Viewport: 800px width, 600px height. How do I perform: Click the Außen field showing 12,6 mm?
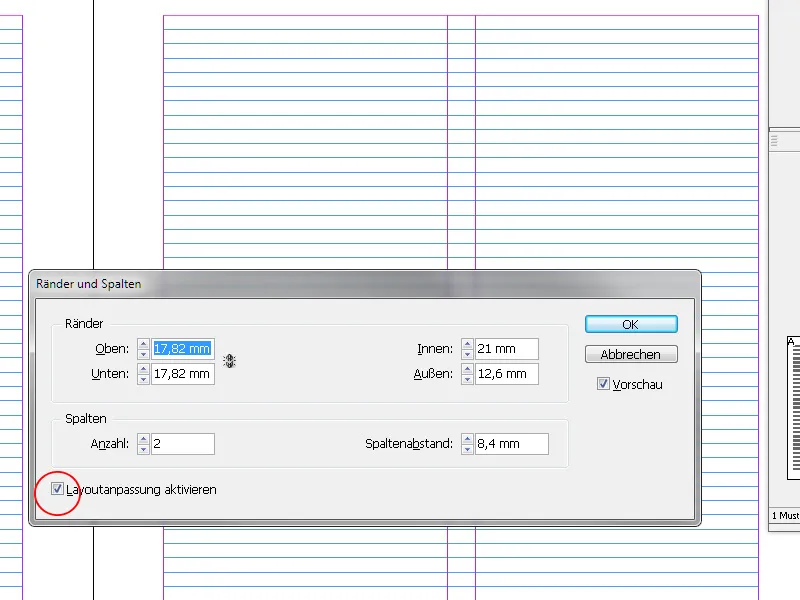505,374
